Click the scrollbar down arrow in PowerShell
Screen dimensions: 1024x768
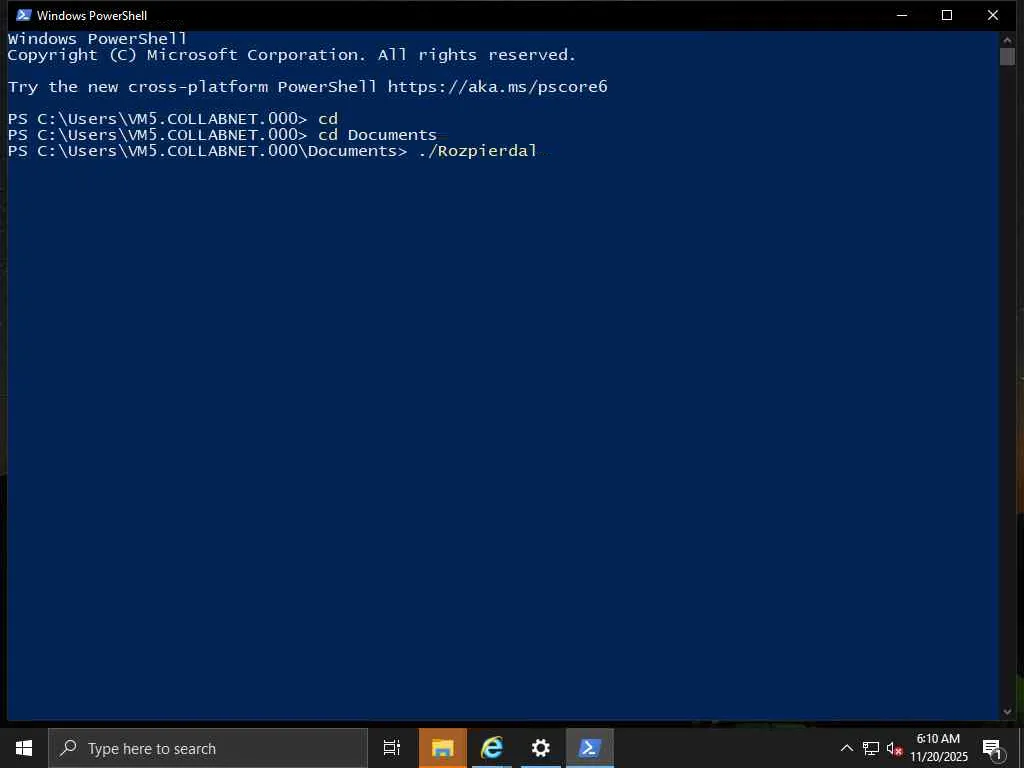(1007, 711)
